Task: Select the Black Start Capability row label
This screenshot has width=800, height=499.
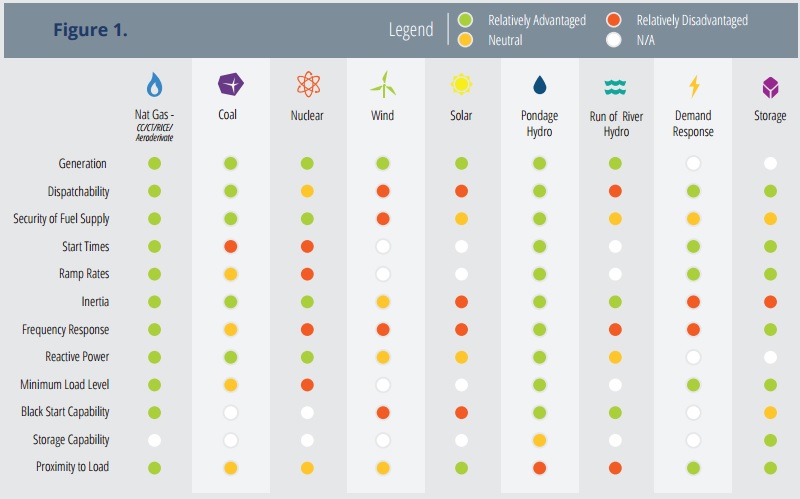Action: (x=65, y=411)
